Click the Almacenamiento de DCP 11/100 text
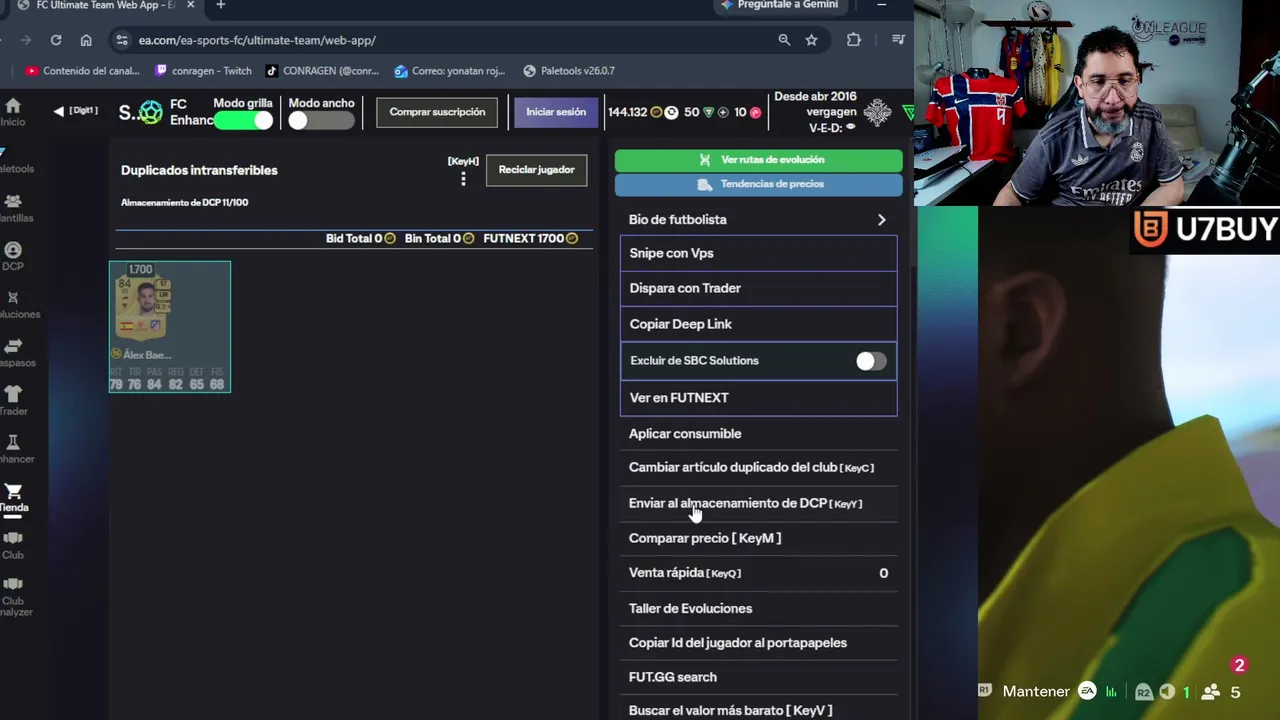This screenshot has width=1280, height=720. (185, 203)
